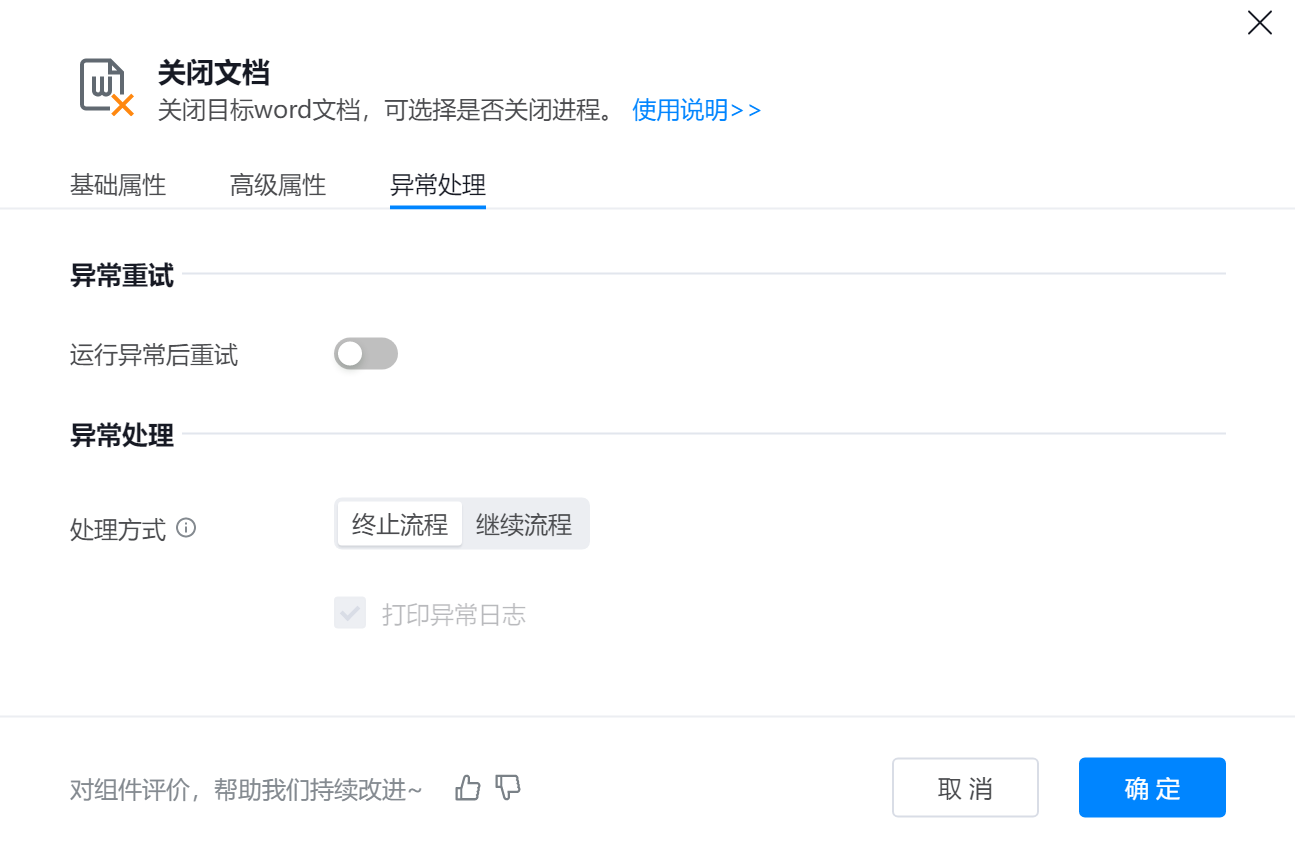Choose the 继续流程 handling option
1295x846 pixels.
point(524,525)
